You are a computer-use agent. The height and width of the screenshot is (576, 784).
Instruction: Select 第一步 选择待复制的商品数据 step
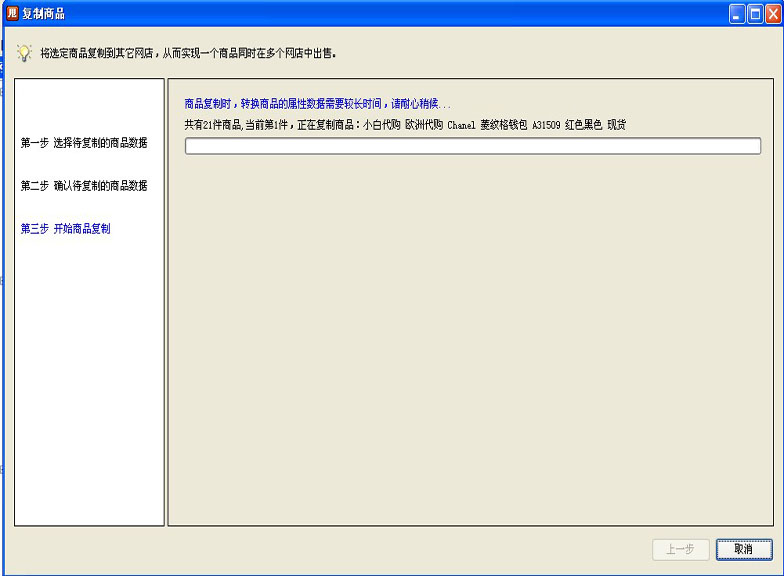point(84,142)
